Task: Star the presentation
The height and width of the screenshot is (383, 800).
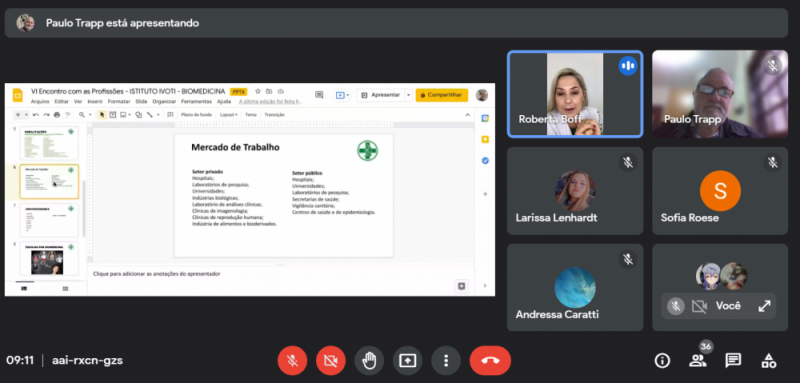Action: click(258, 92)
